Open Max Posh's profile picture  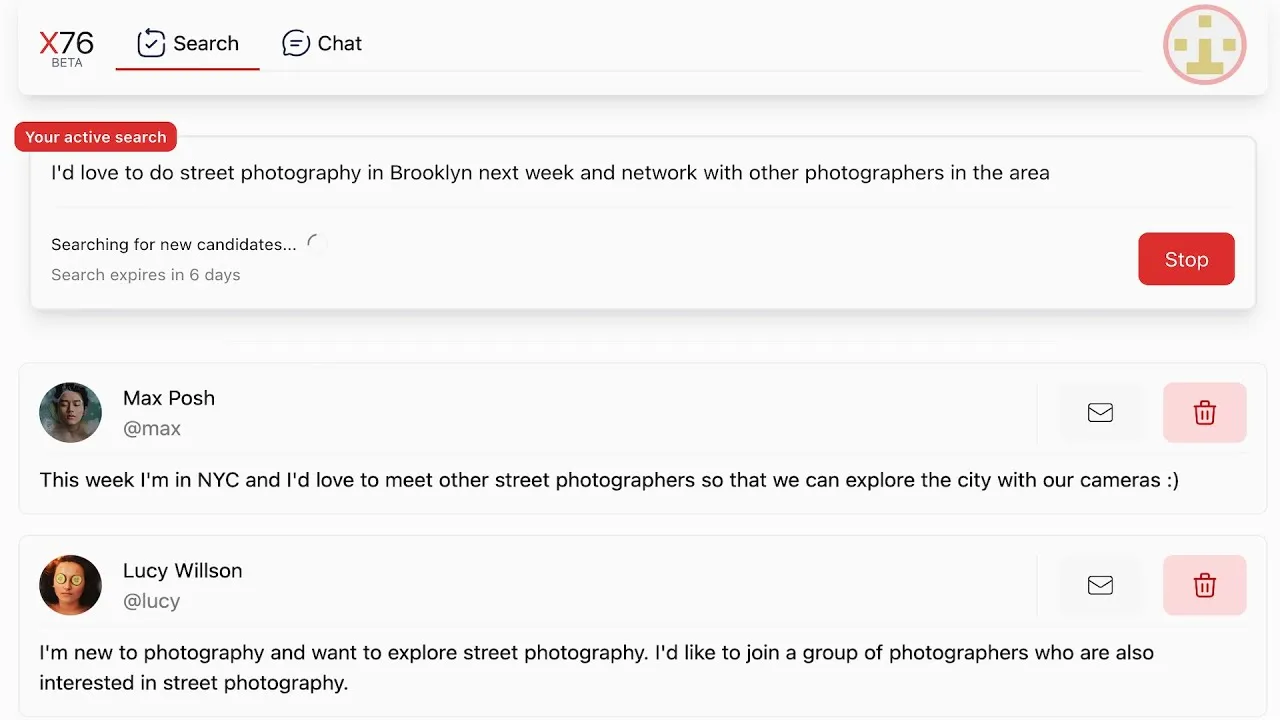tap(70, 412)
